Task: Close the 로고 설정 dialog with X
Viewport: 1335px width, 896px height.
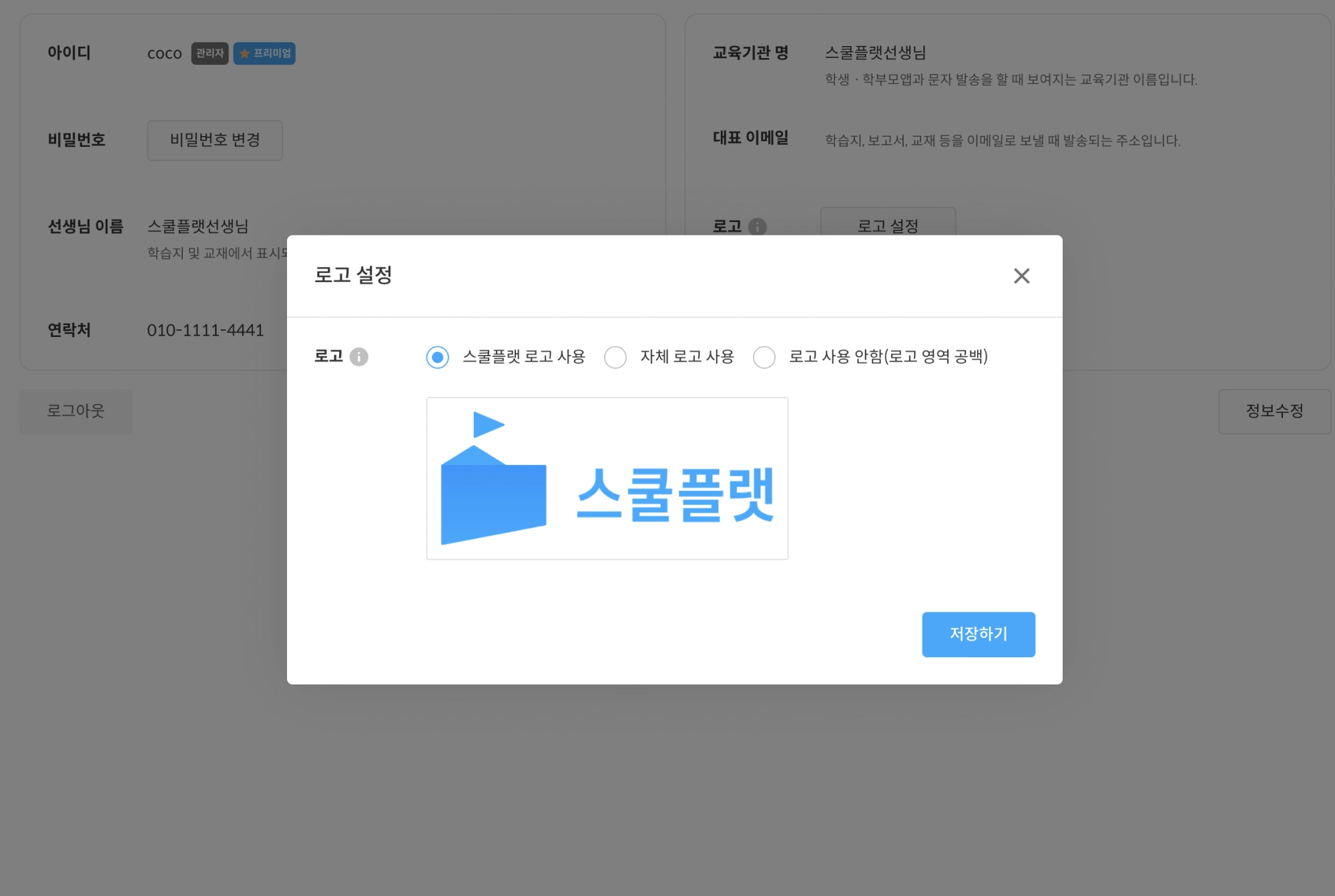Action: pyautogui.click(x=1021, y=276)
